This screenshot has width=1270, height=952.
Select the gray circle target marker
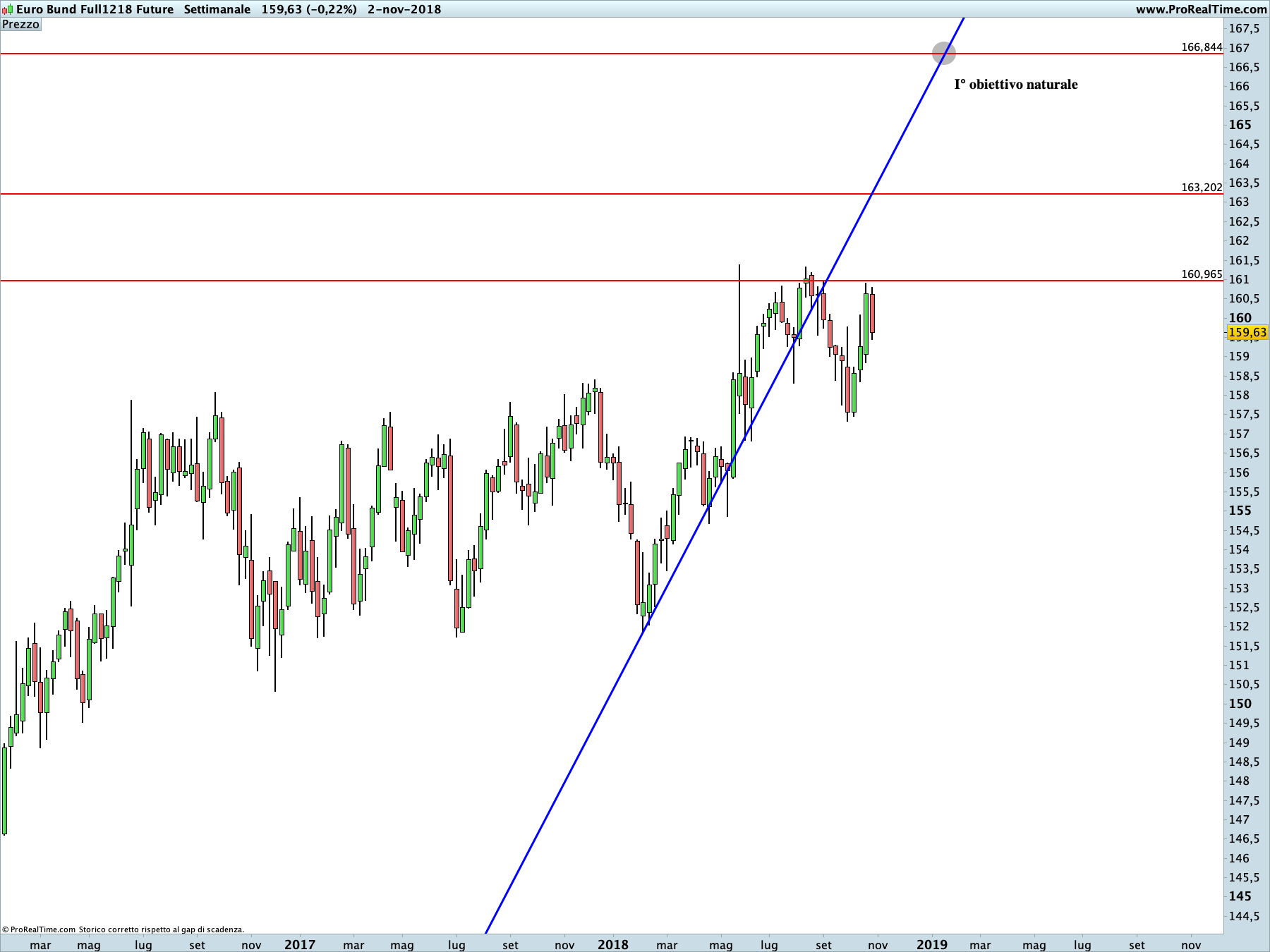tap(943, 53)
